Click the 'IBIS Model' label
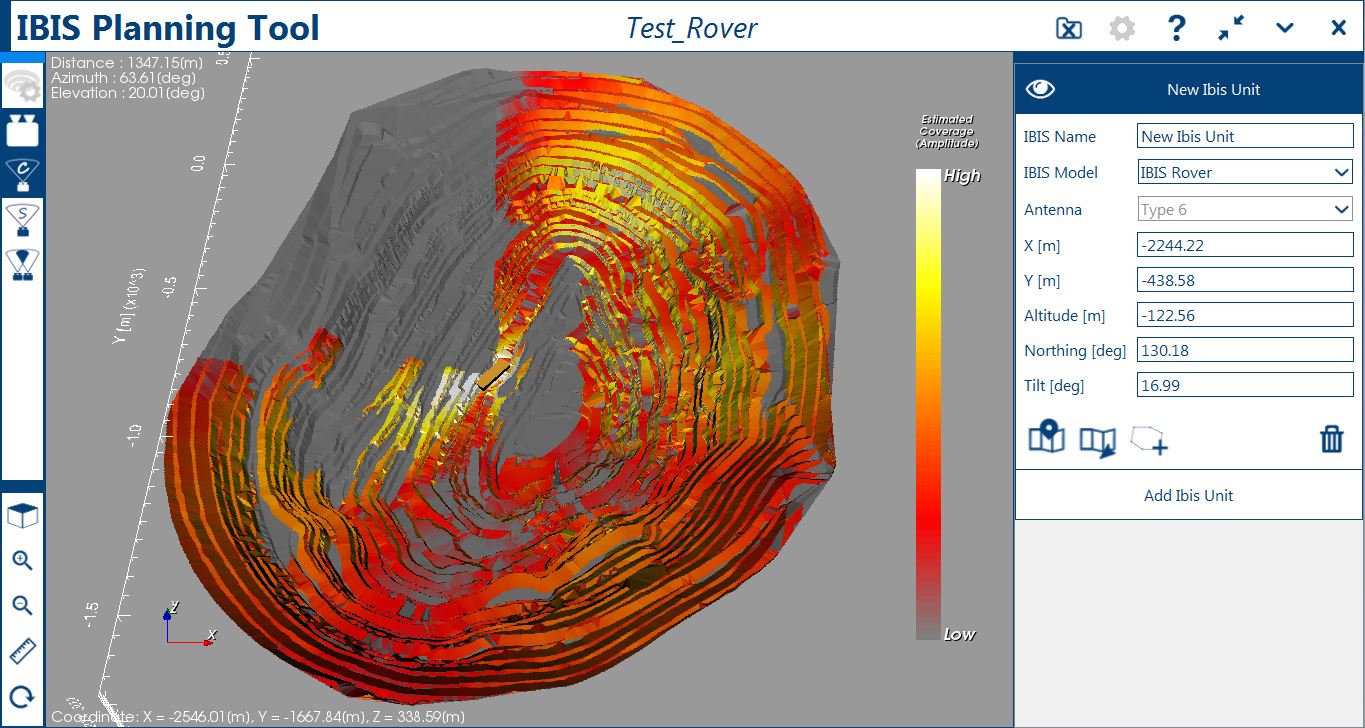This screenshot has height=728, width=1365. point(1060,172)
